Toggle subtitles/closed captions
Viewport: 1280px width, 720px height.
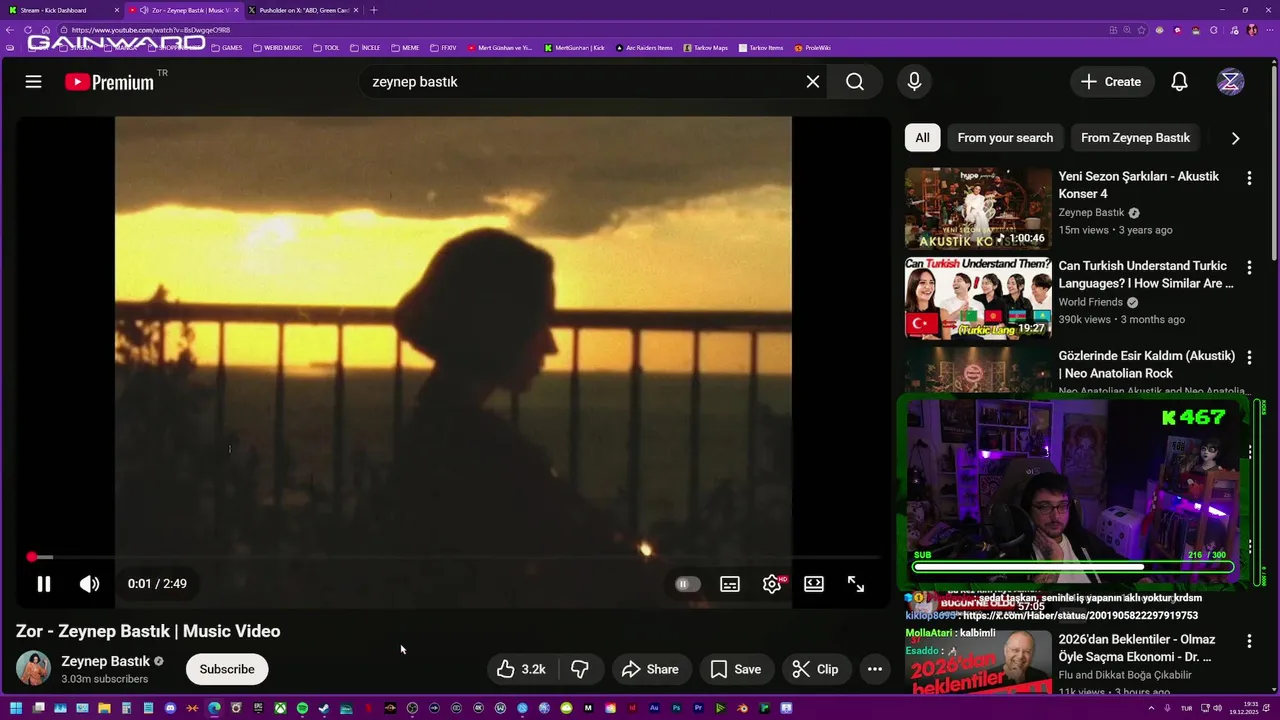click(x=730, y=584)
